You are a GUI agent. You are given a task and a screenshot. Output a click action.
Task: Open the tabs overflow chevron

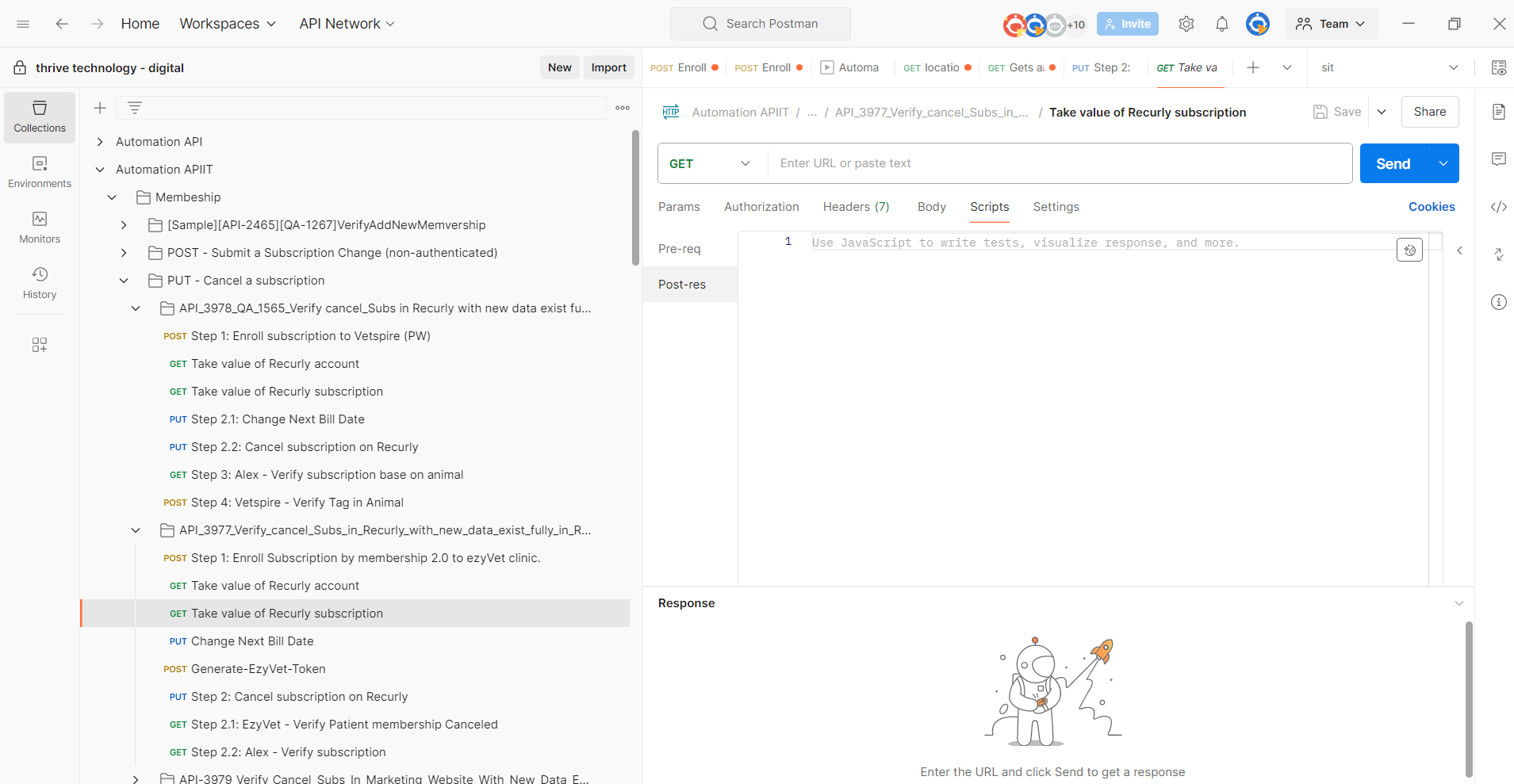coord(1287,67)
